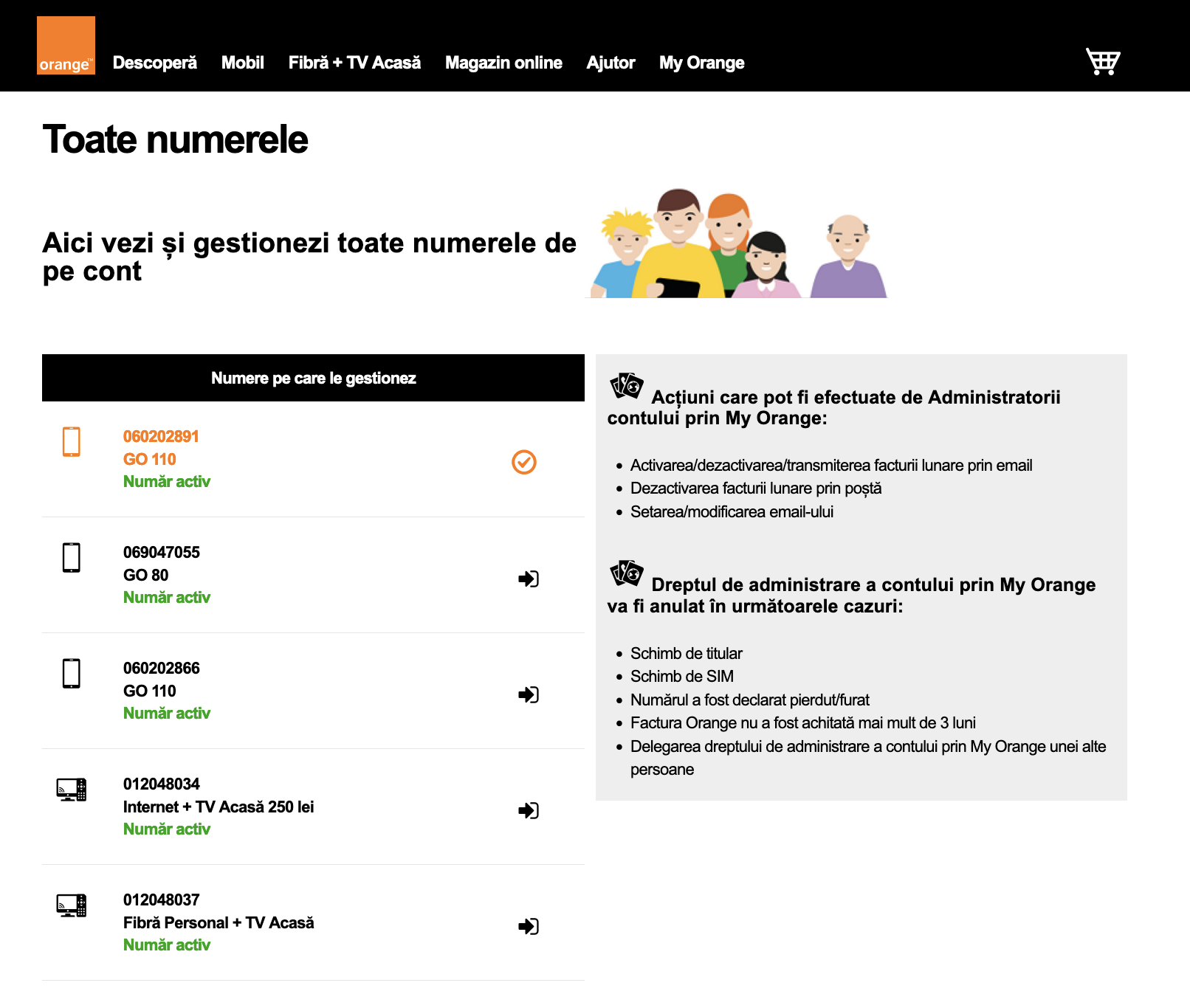The image size is (1190, 1008).
Task: Click login arrow for Internet + TV Acasă 250 lei
Action: 529,810
